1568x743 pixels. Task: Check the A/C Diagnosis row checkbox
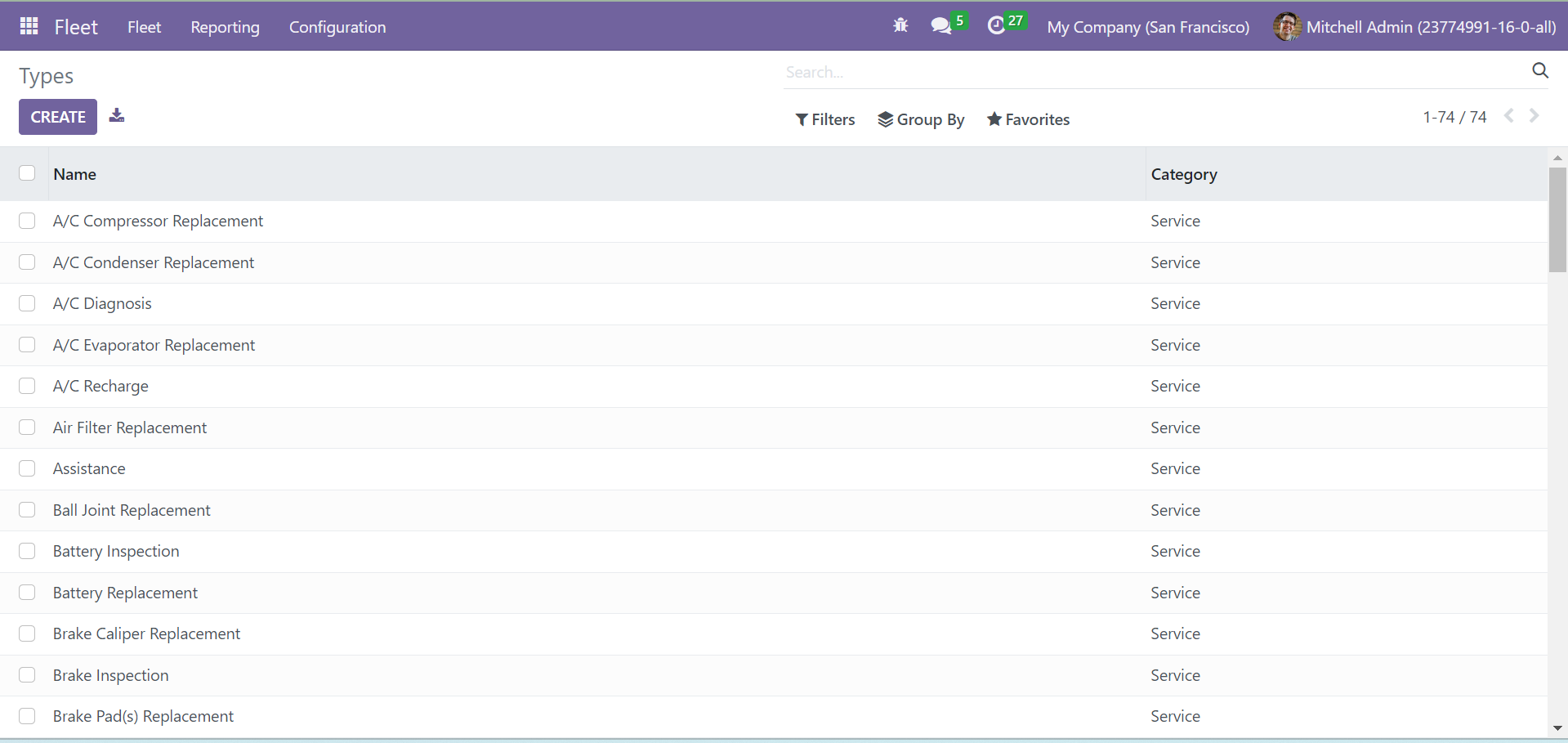tap(27, 303)
